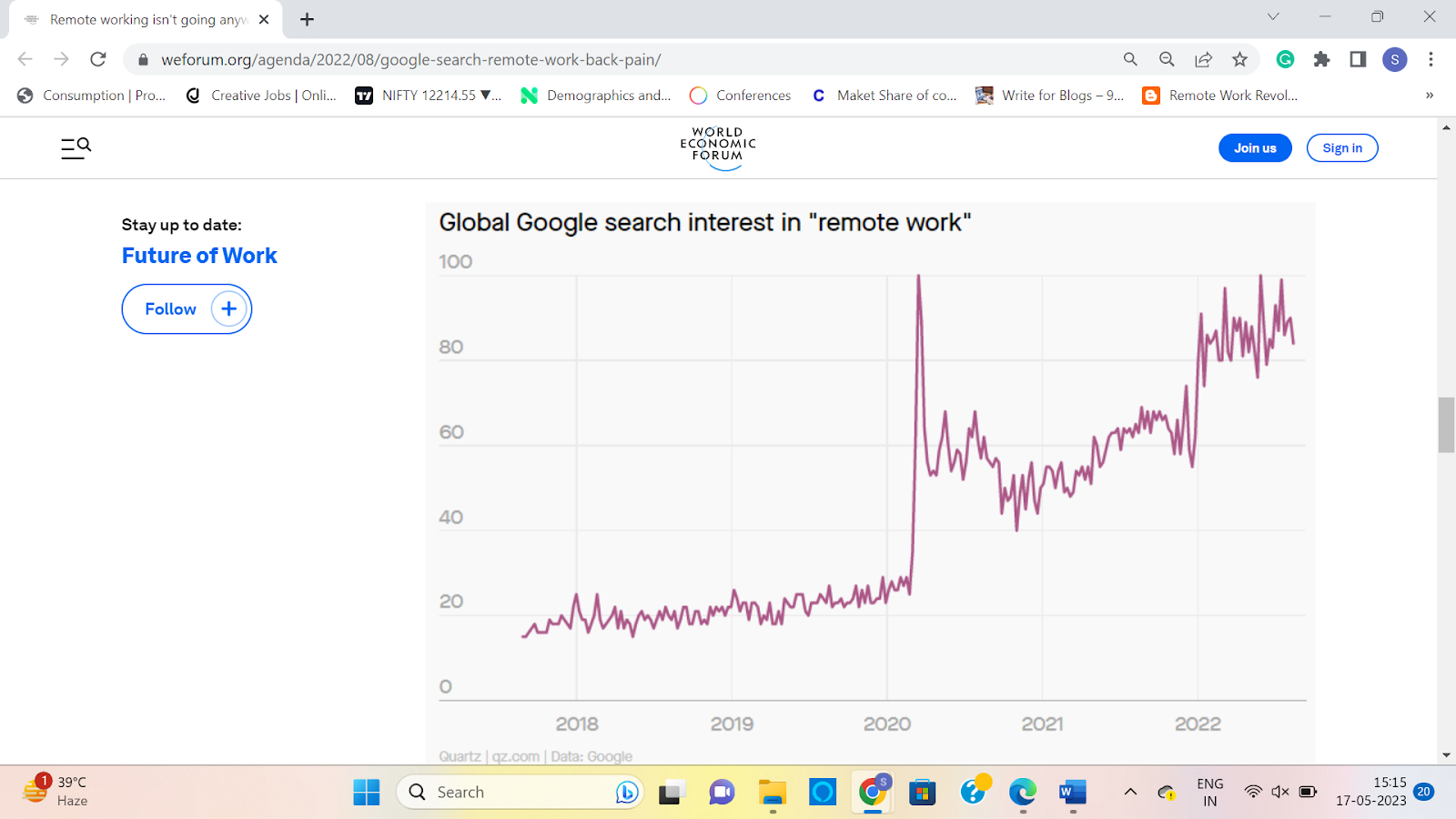Open NIFTY 12214.55 bookmark

[x=429, y=96]
